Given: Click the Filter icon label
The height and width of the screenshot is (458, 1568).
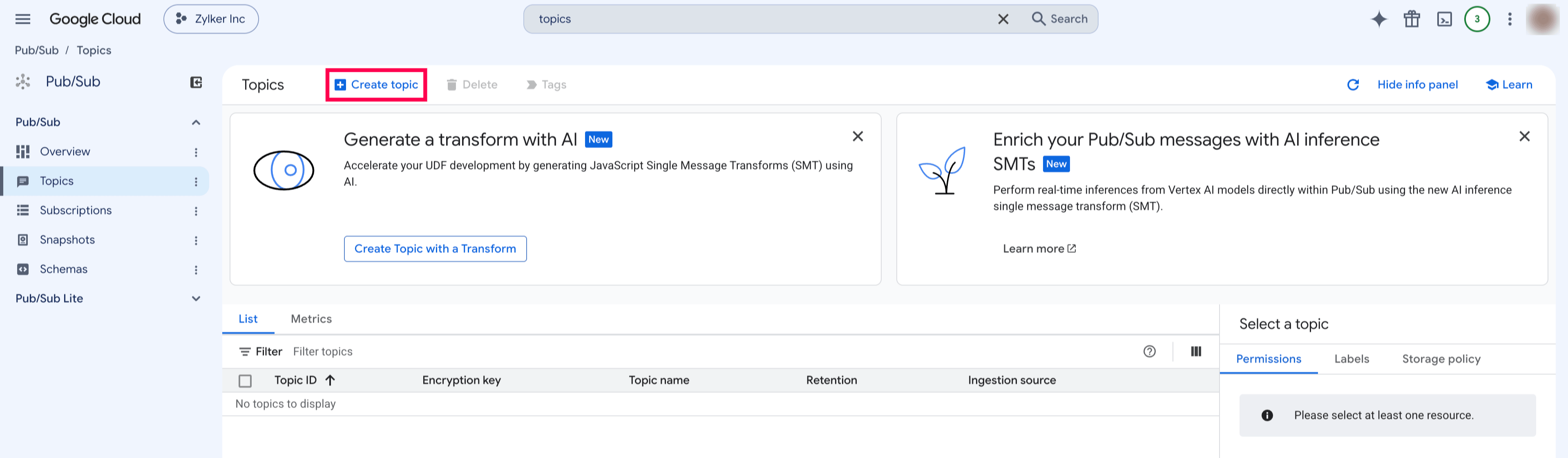Looking at the screenshot, I should (261, 351).
